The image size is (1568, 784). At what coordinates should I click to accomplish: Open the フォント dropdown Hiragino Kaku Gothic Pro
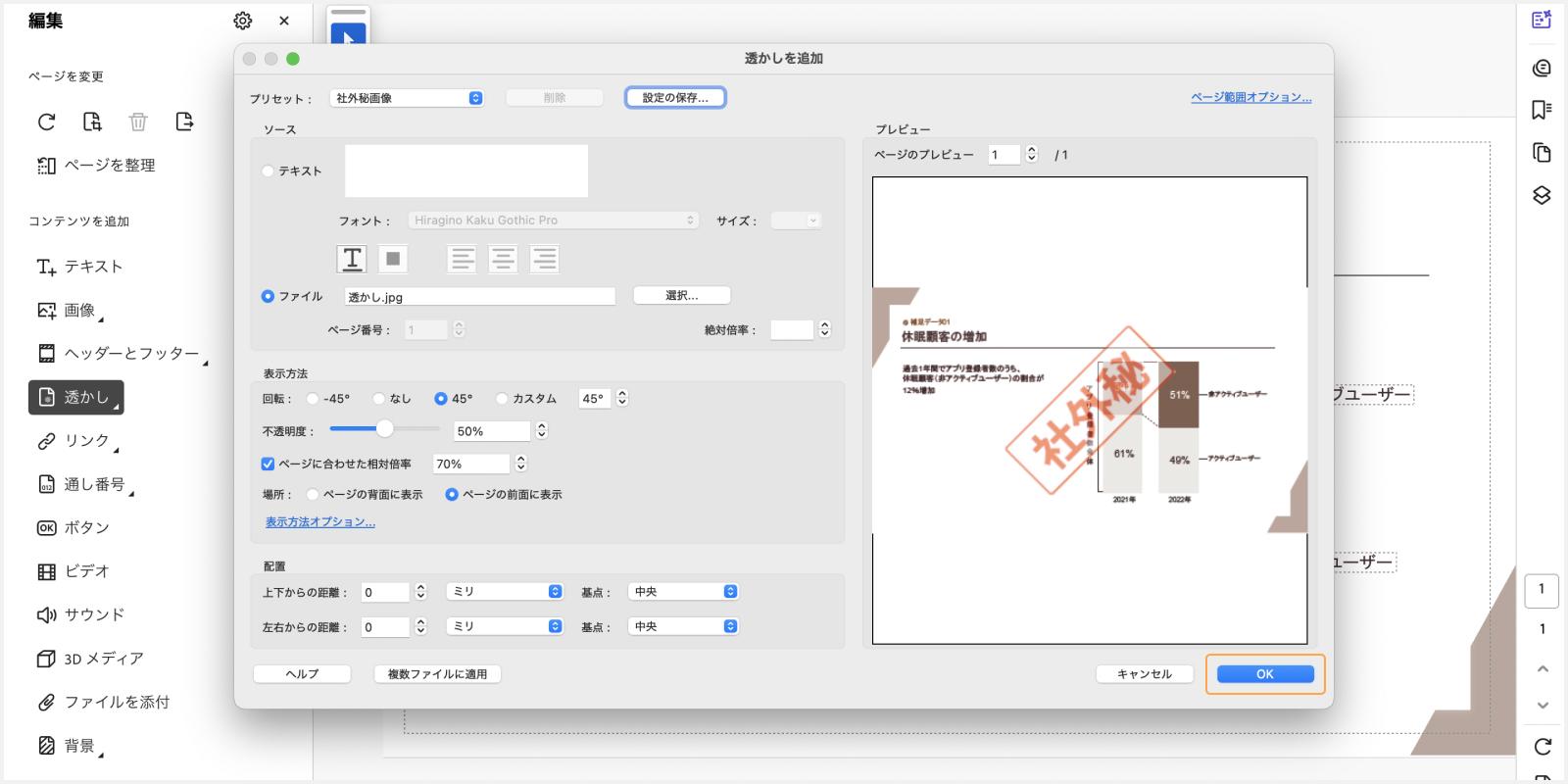pos(552,220)
